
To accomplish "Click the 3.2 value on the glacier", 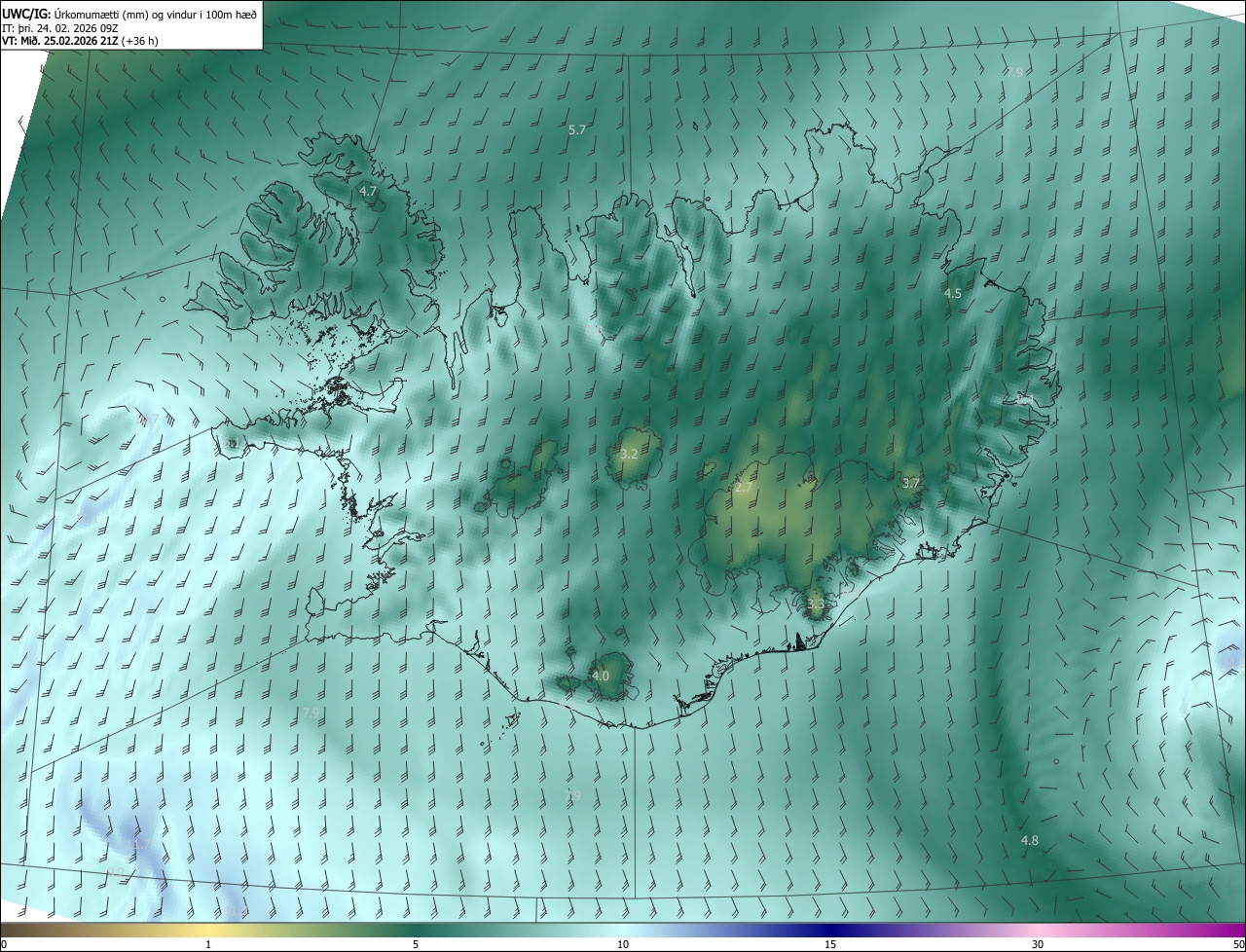I will [x=629, y=455].
